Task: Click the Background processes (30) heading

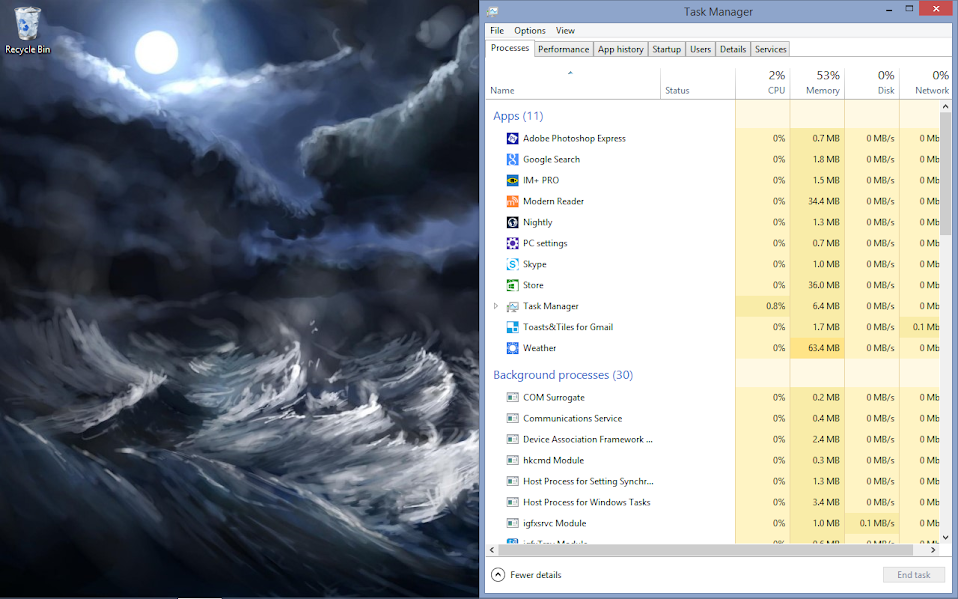Action: coord(563,375)
